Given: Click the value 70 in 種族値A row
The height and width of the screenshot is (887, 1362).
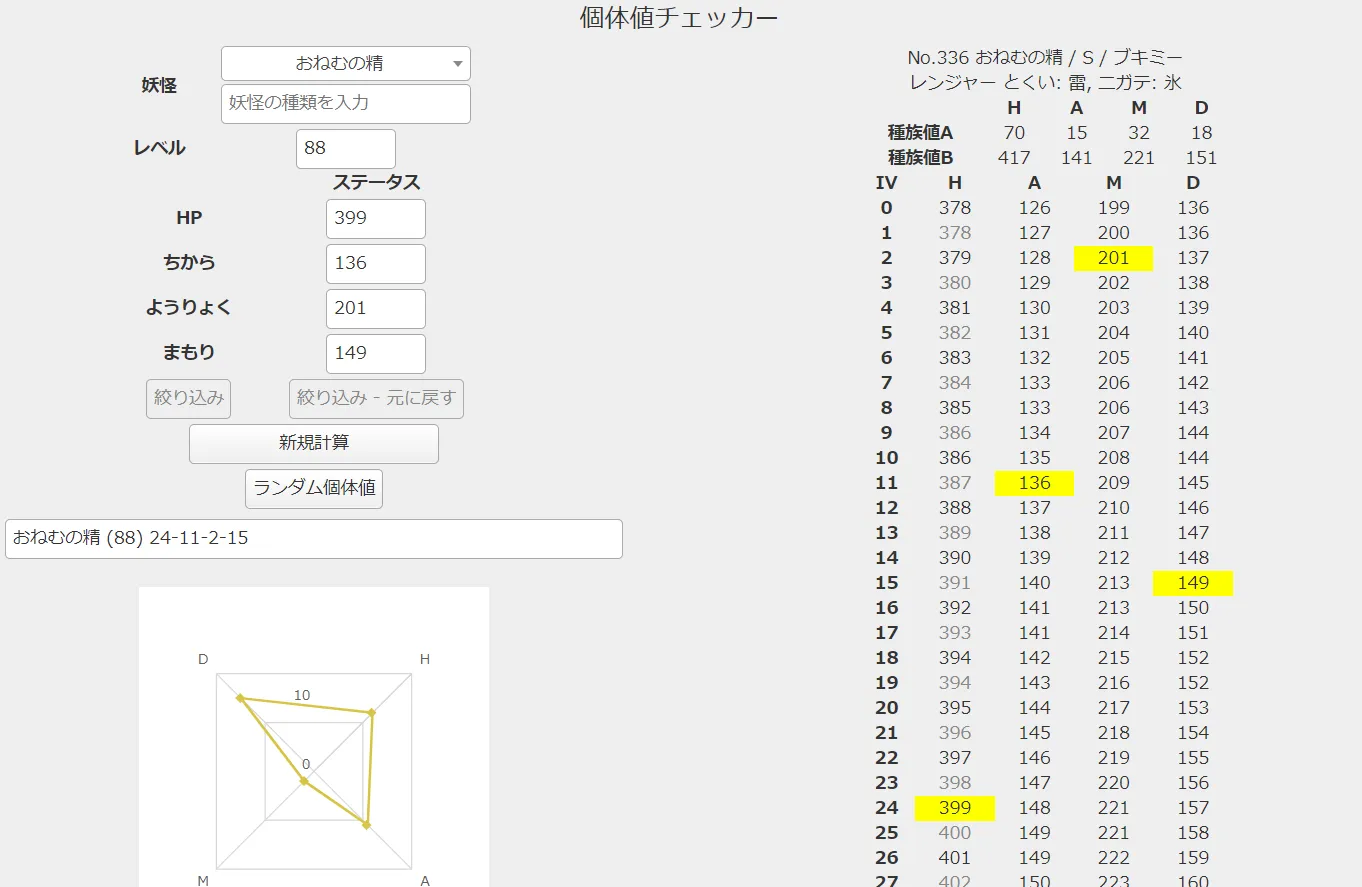Looking at the screenshot, I should 1014,133.
